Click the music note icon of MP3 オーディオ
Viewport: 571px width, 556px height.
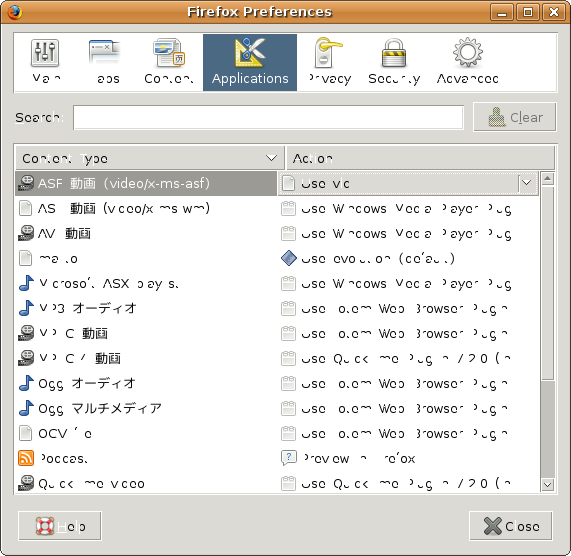point(26,308)
